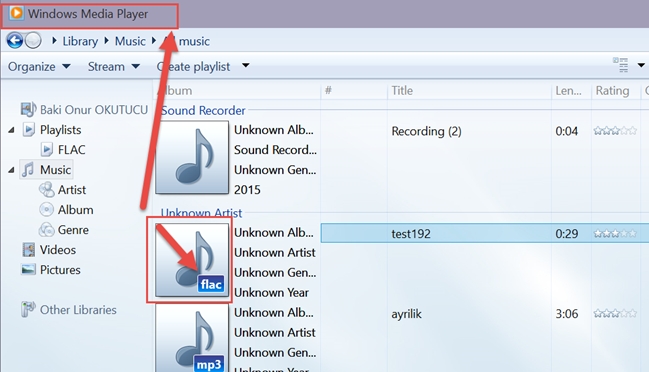Click the FLAC playlist icon

(x=47, y=149)
